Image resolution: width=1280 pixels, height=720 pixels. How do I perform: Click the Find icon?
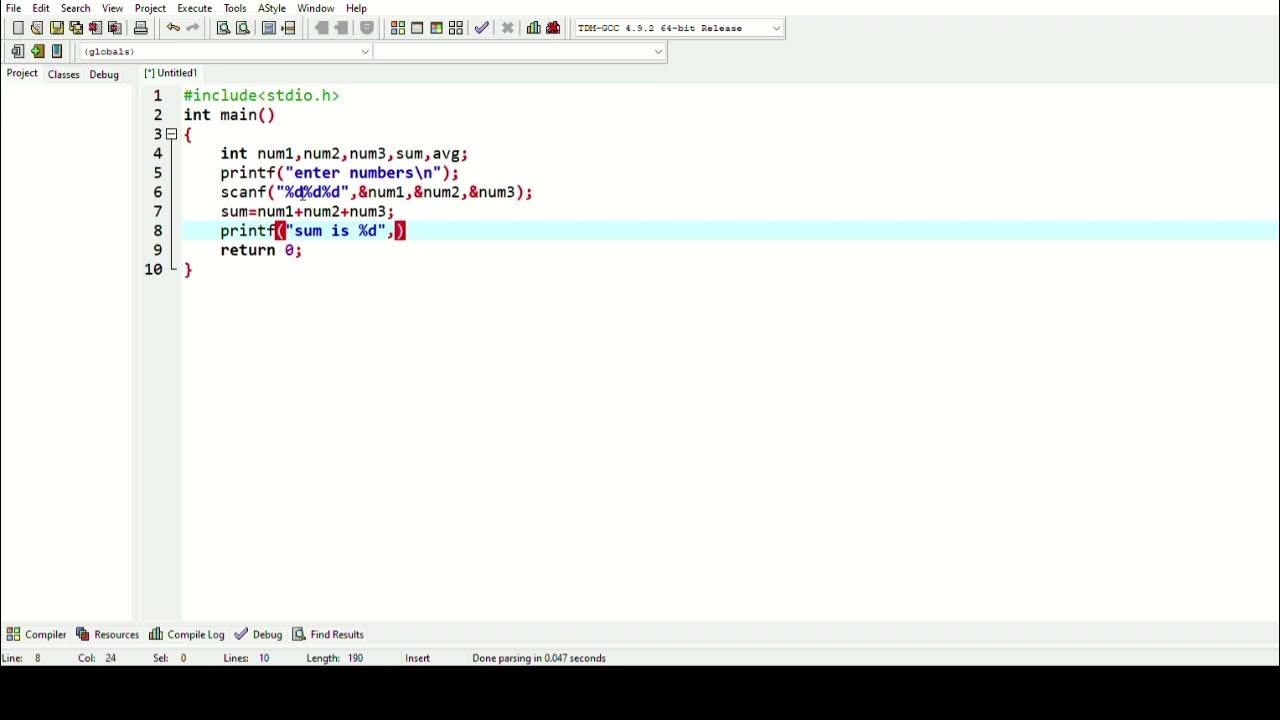click(x=223, y=28)
